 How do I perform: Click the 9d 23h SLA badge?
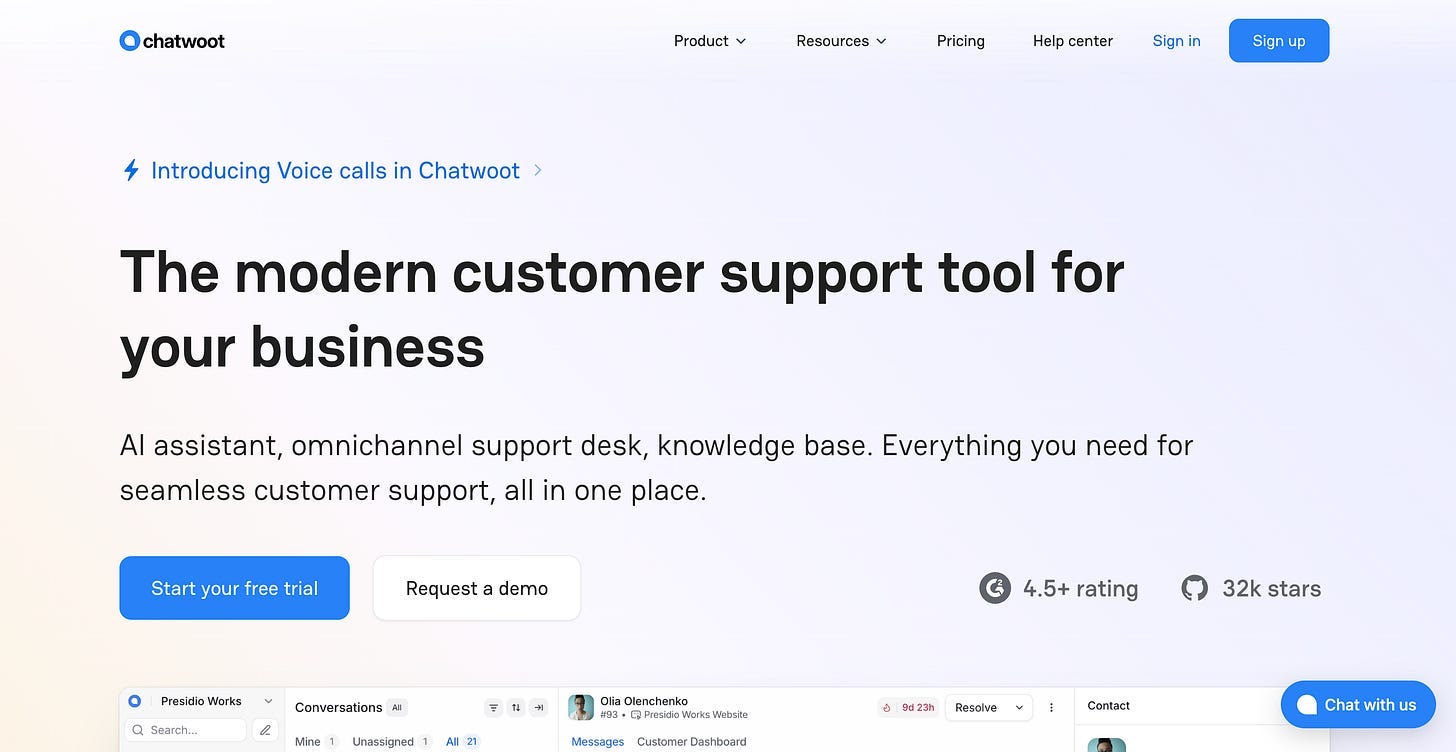coord(909,707)
